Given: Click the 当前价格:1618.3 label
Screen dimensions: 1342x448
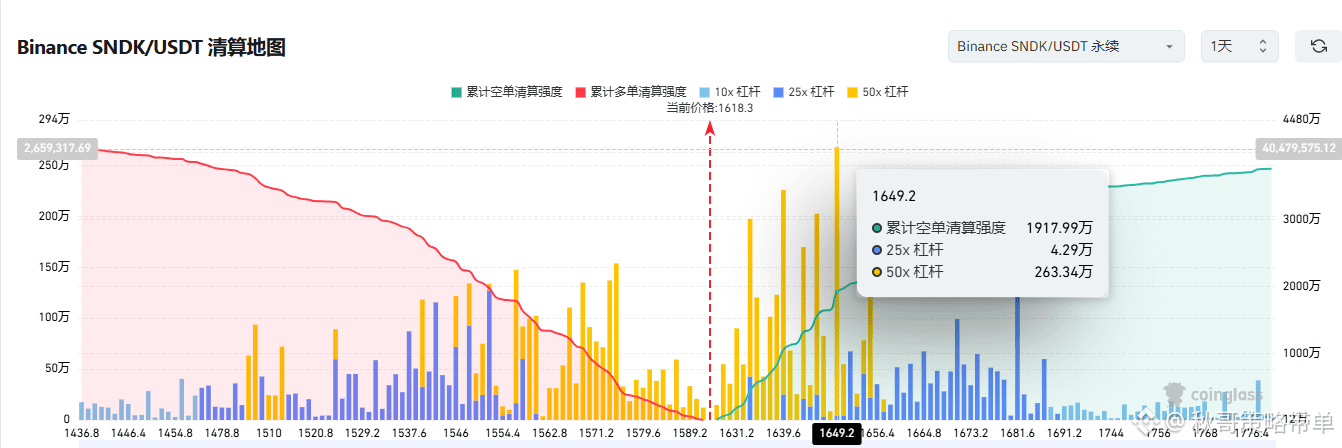Looking at the screenshot, I should 710,108.
